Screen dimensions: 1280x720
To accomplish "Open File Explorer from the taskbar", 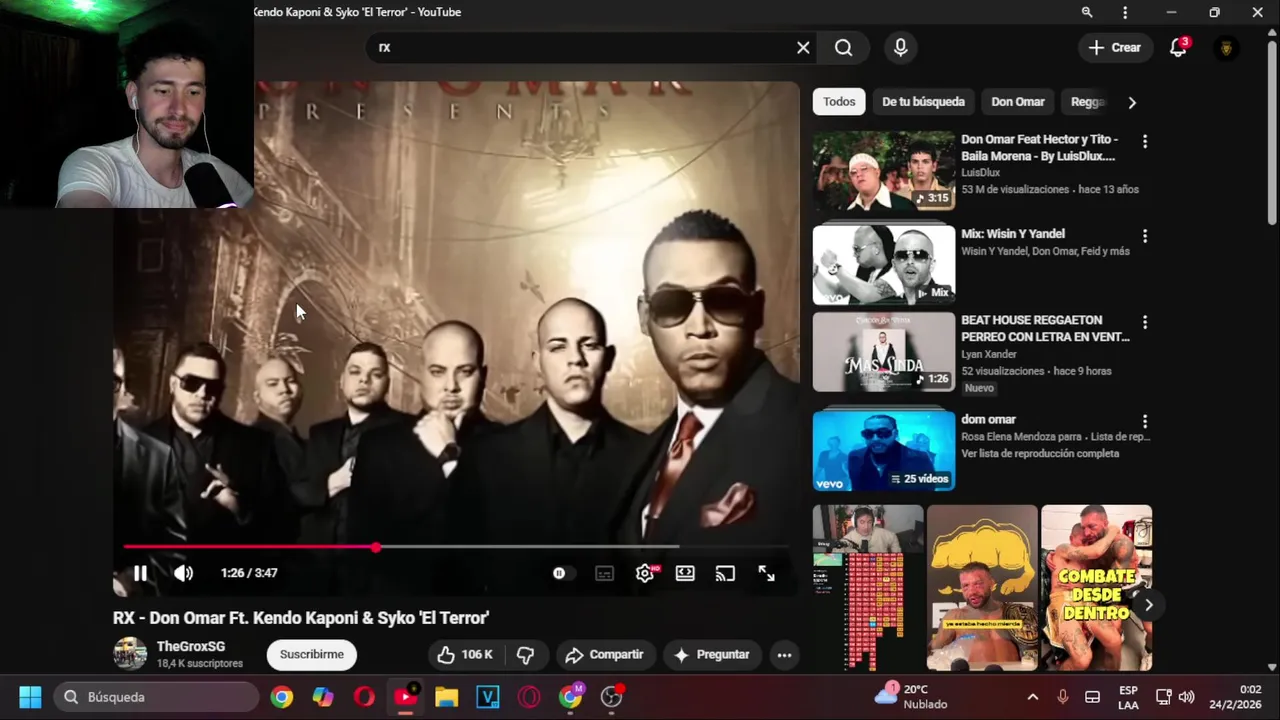I will click(446, 697).
